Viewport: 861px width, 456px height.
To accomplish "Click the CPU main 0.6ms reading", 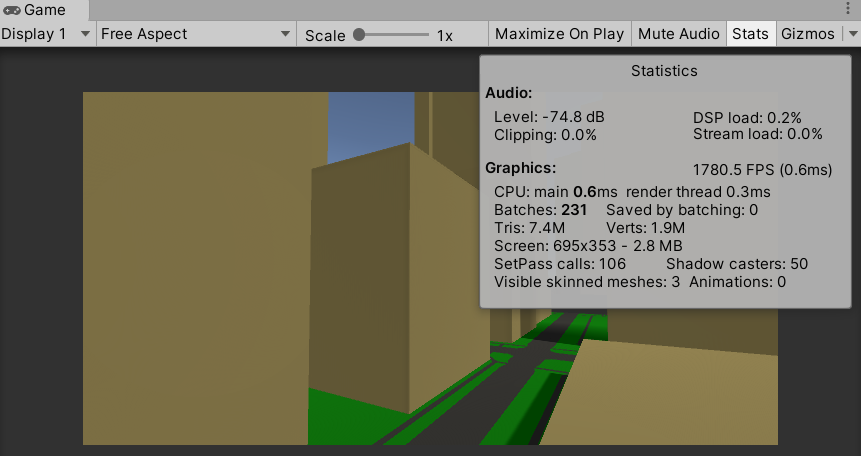I will pyautogui.click(x=556, y=192).
